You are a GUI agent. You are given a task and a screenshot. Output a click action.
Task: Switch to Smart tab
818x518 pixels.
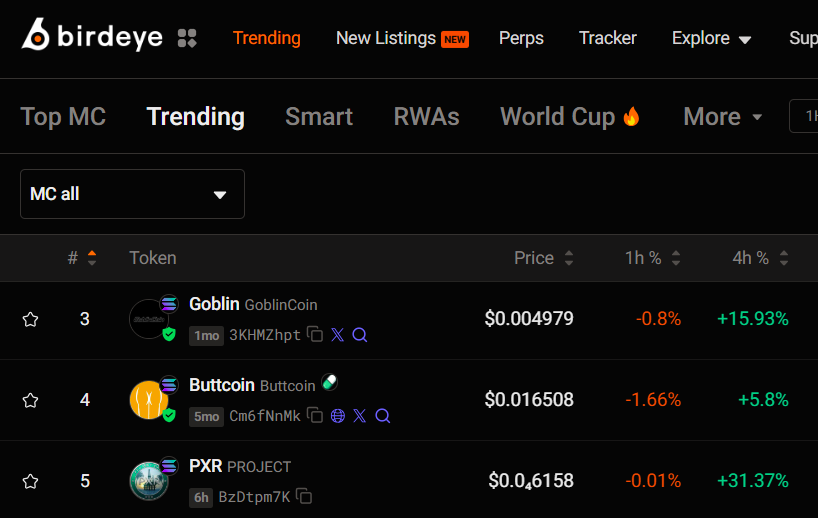[319, 116]
